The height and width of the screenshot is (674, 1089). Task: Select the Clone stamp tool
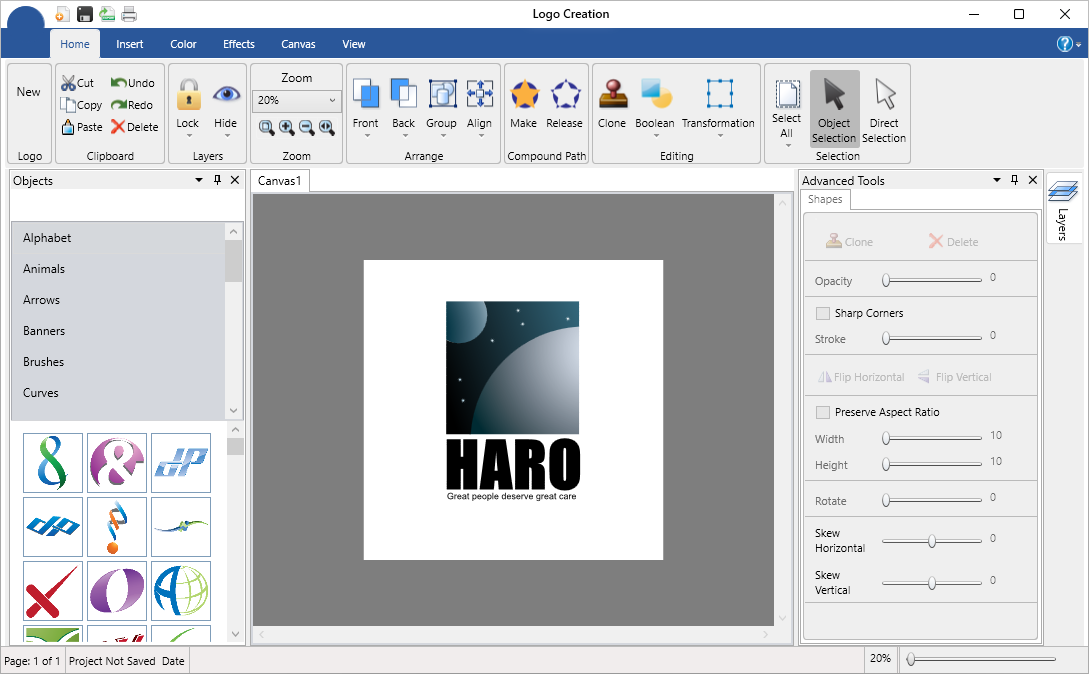click(612, 96)
